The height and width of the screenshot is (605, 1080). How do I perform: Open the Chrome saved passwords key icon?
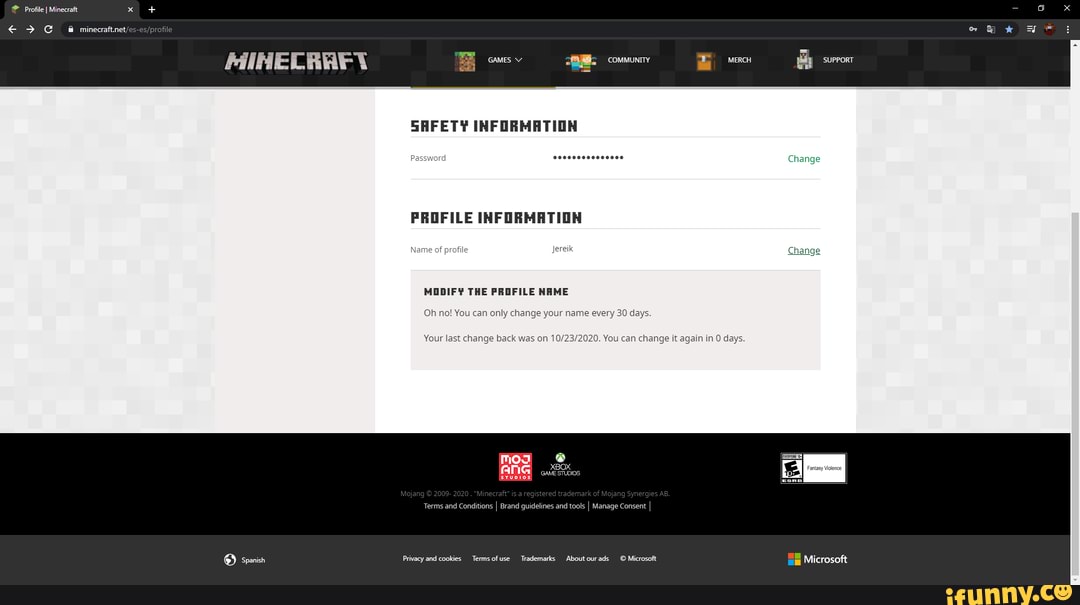click(972, 29)
